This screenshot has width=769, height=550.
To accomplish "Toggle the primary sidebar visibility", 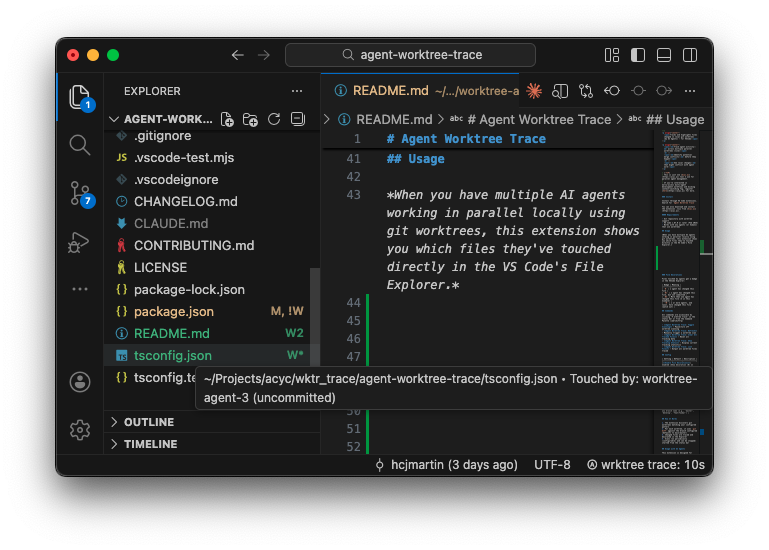I will coord(636,55).
